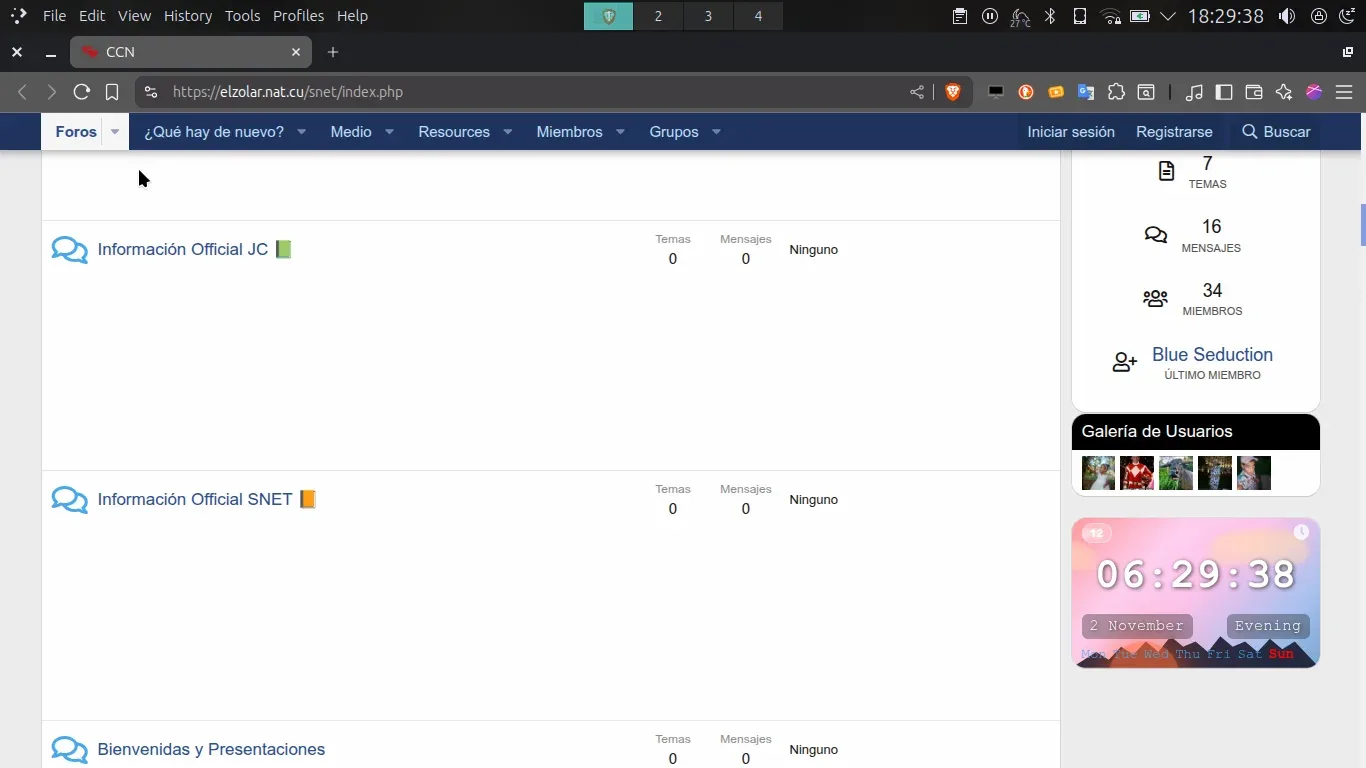
Task: Open the History menu
Action: (x=188, y=16)
